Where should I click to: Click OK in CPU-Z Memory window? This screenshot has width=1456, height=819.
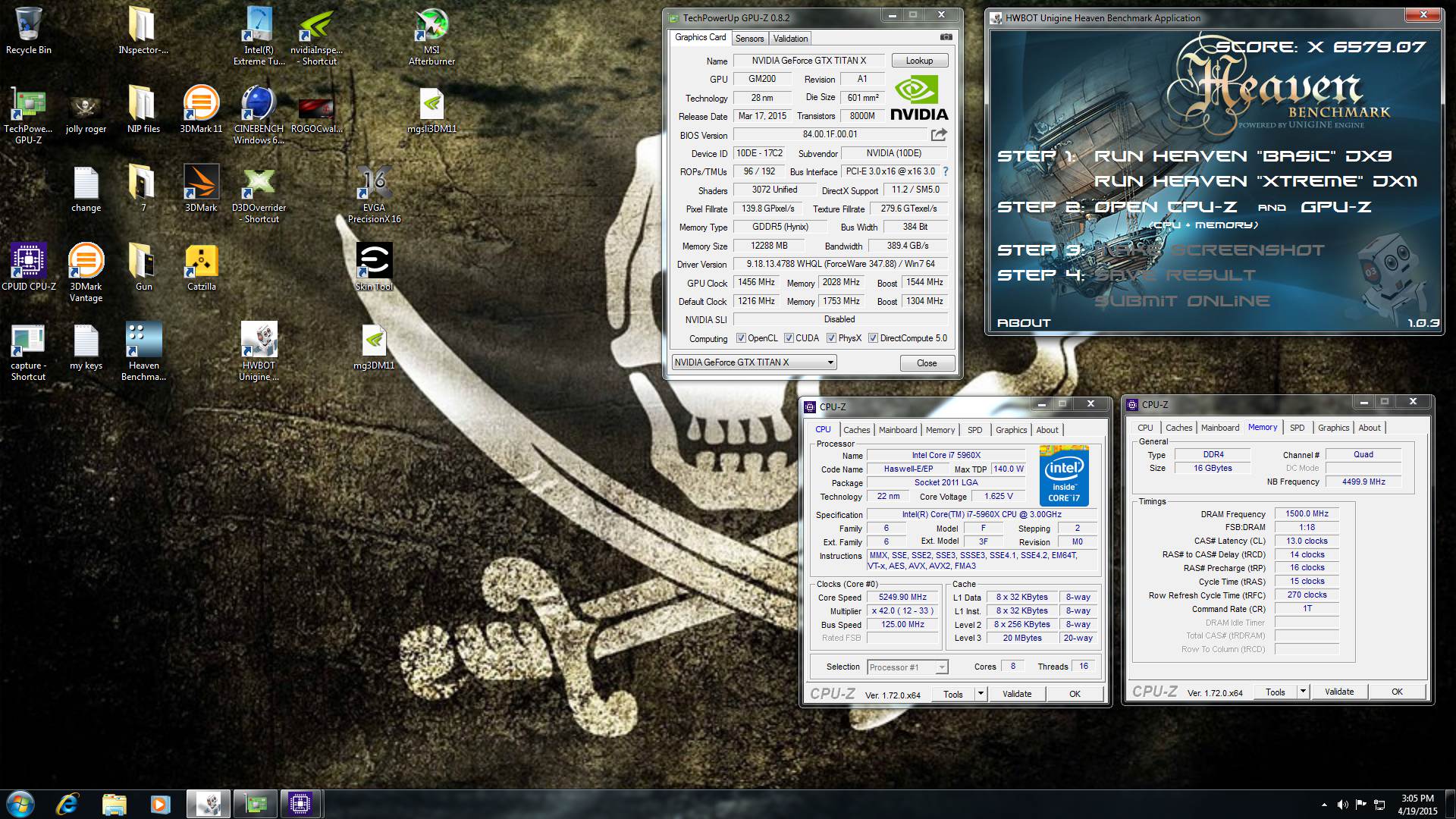[1397, 692]
